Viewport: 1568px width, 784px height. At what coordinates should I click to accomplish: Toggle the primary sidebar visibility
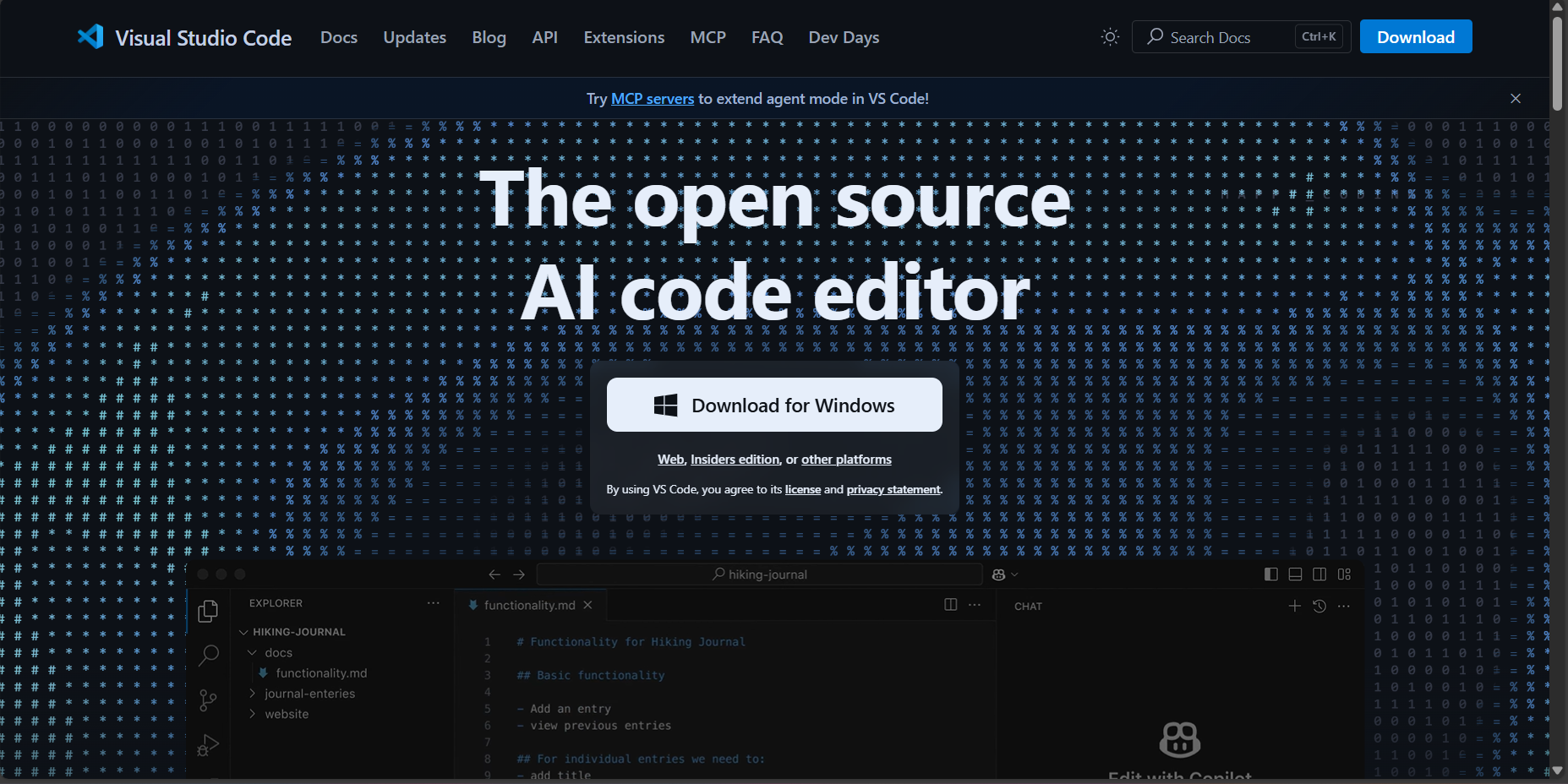pos(1270,574)
